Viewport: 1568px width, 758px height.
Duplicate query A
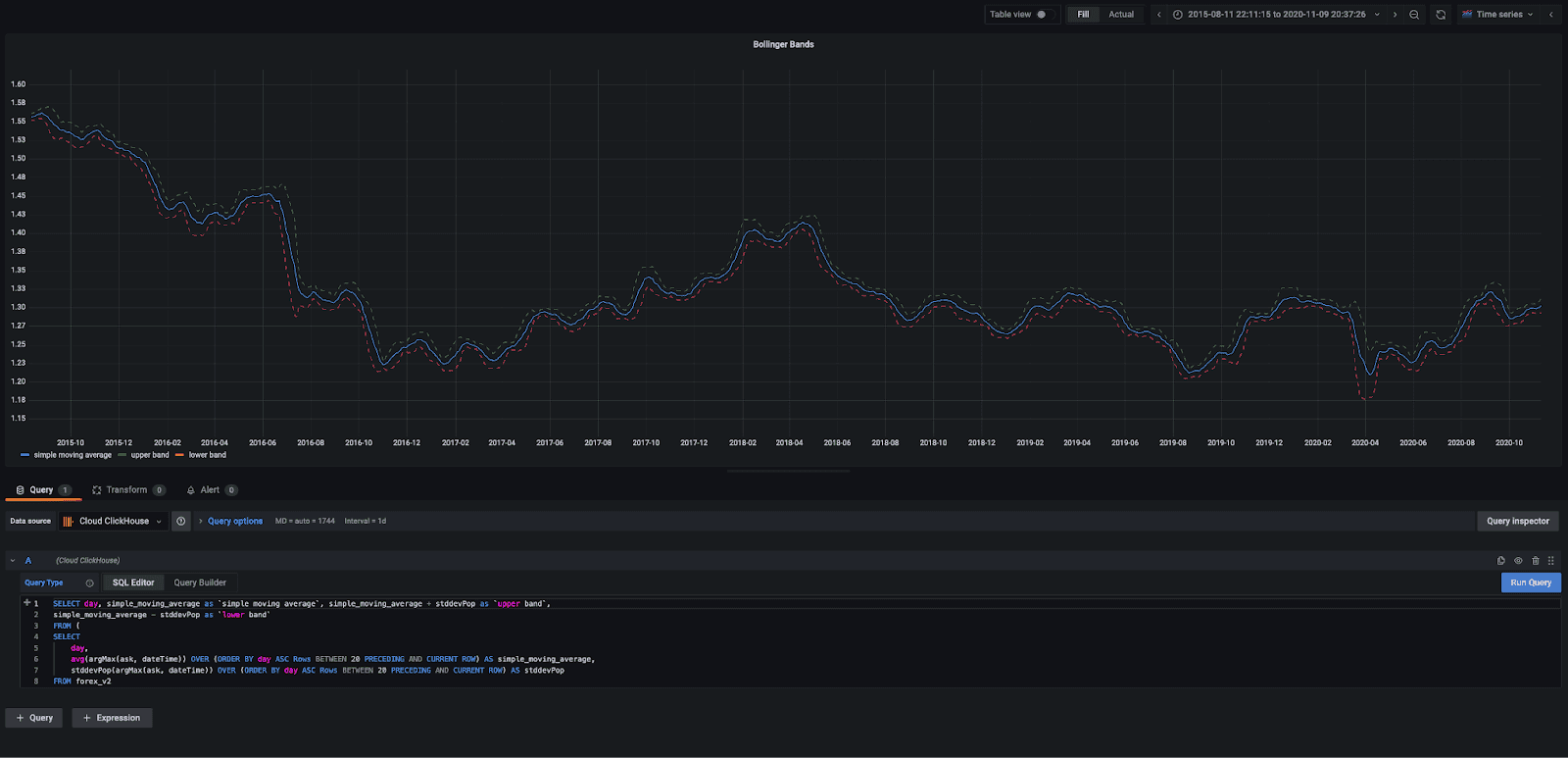(x=1501, y=561)
